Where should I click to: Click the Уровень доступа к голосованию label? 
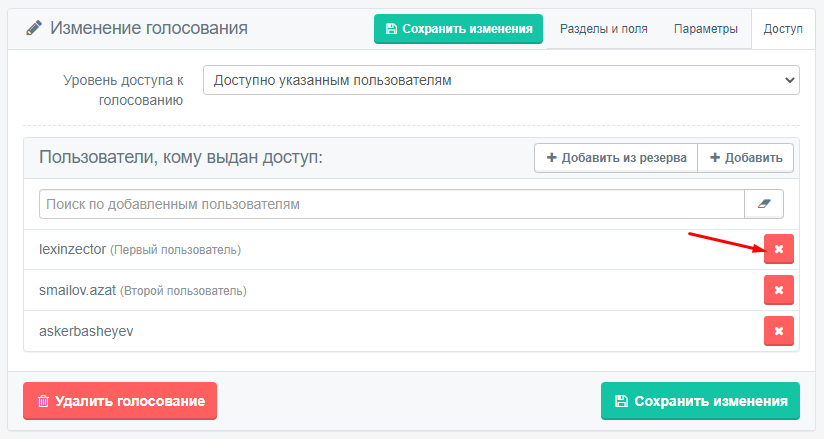click(x=123, y=90)
